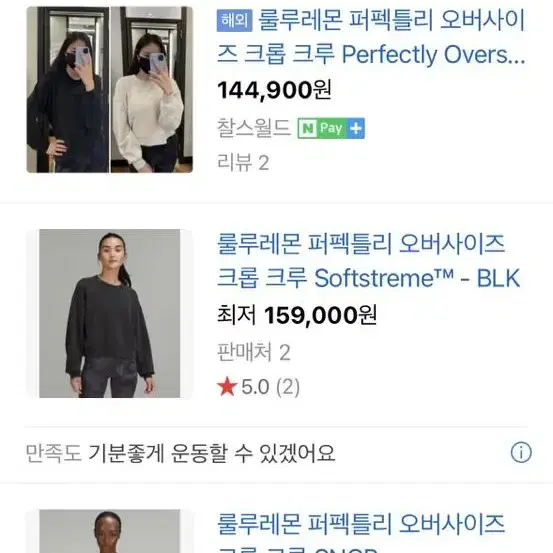Click 만족도 satisfaction label
This screenshot has height=553, width=553.
click(x=54, y=453)
